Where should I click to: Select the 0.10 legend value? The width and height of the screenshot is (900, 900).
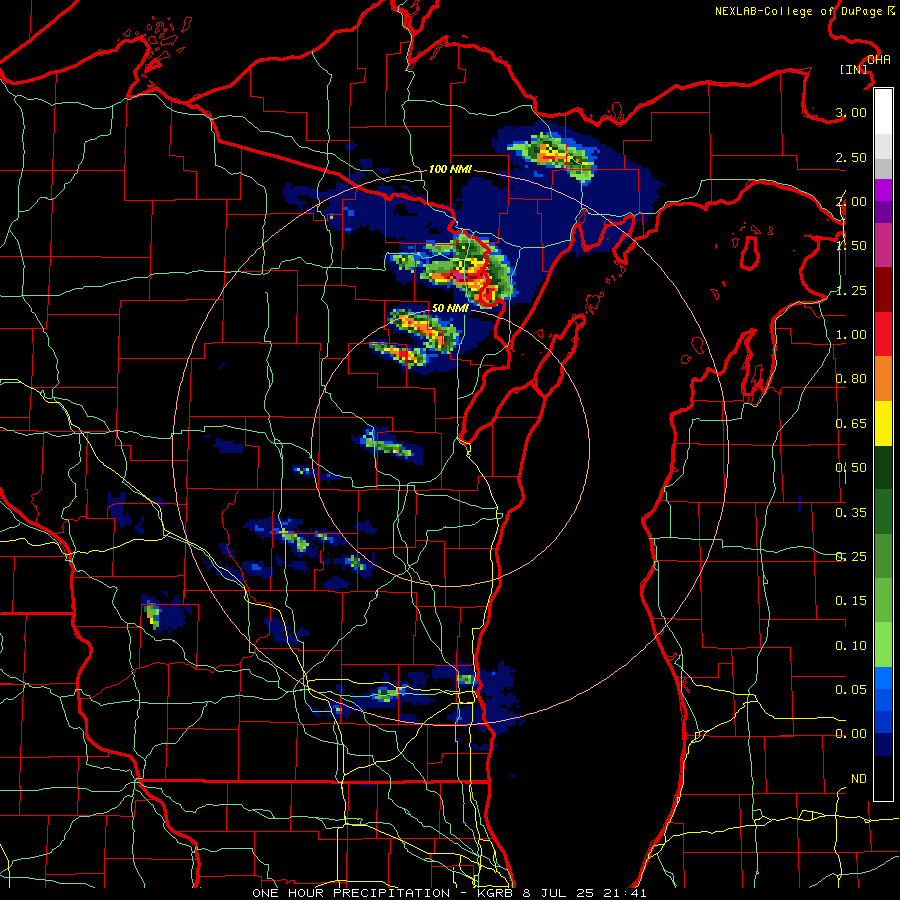tap(851, 646)
